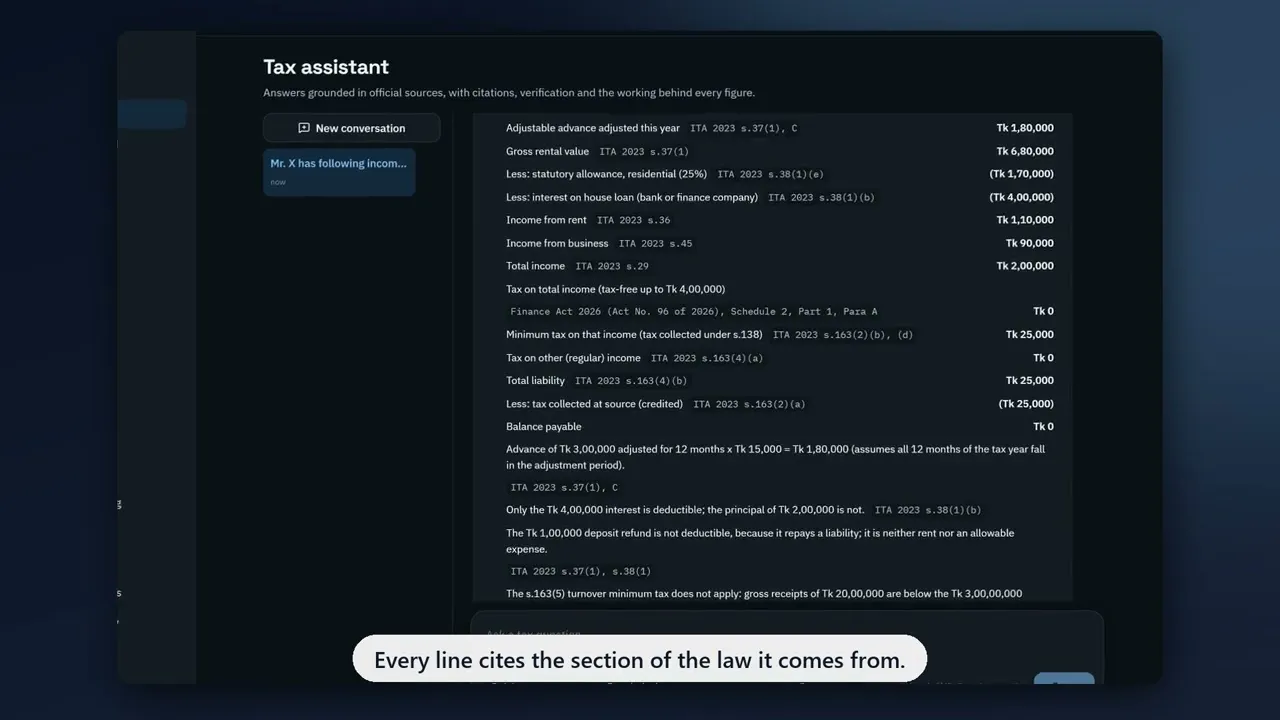1280x720 pixels.
Task: Select the "Income from business" label
Action: click(557, 243)
